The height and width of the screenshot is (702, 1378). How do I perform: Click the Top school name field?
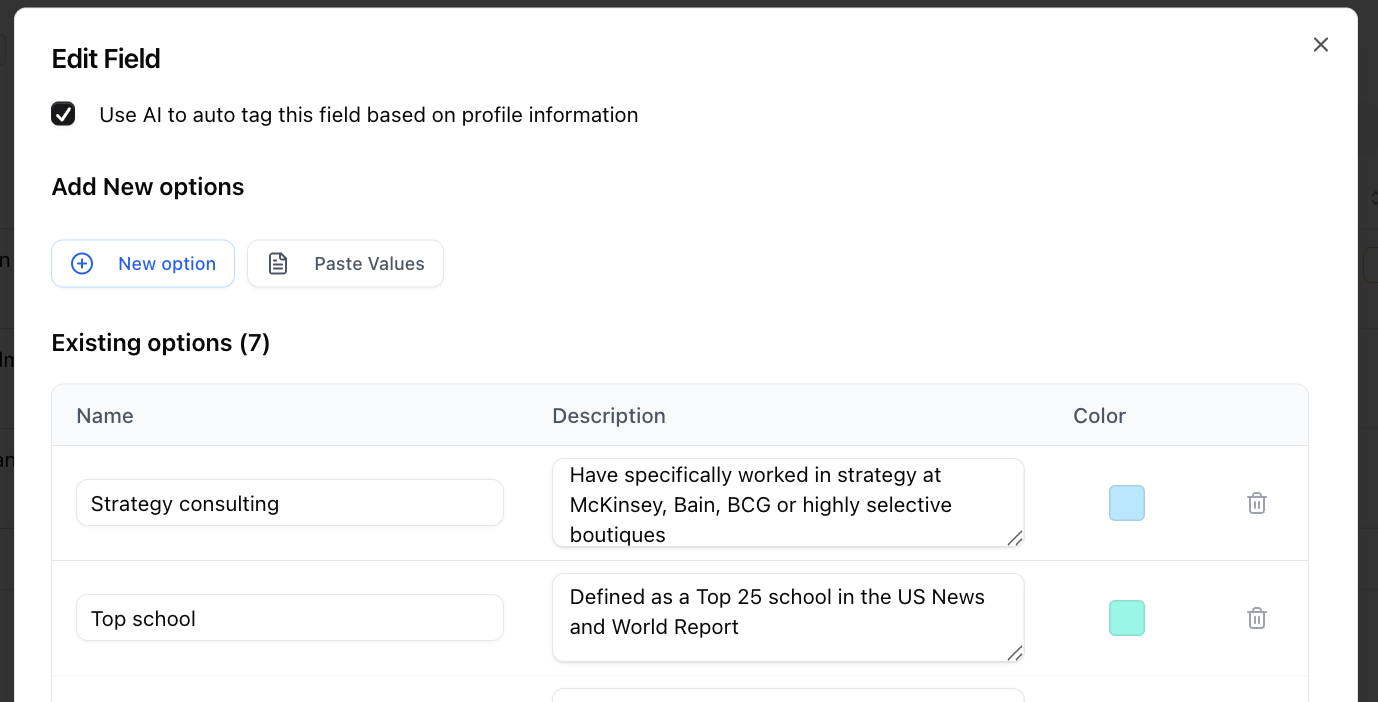(x=290, y=618)
